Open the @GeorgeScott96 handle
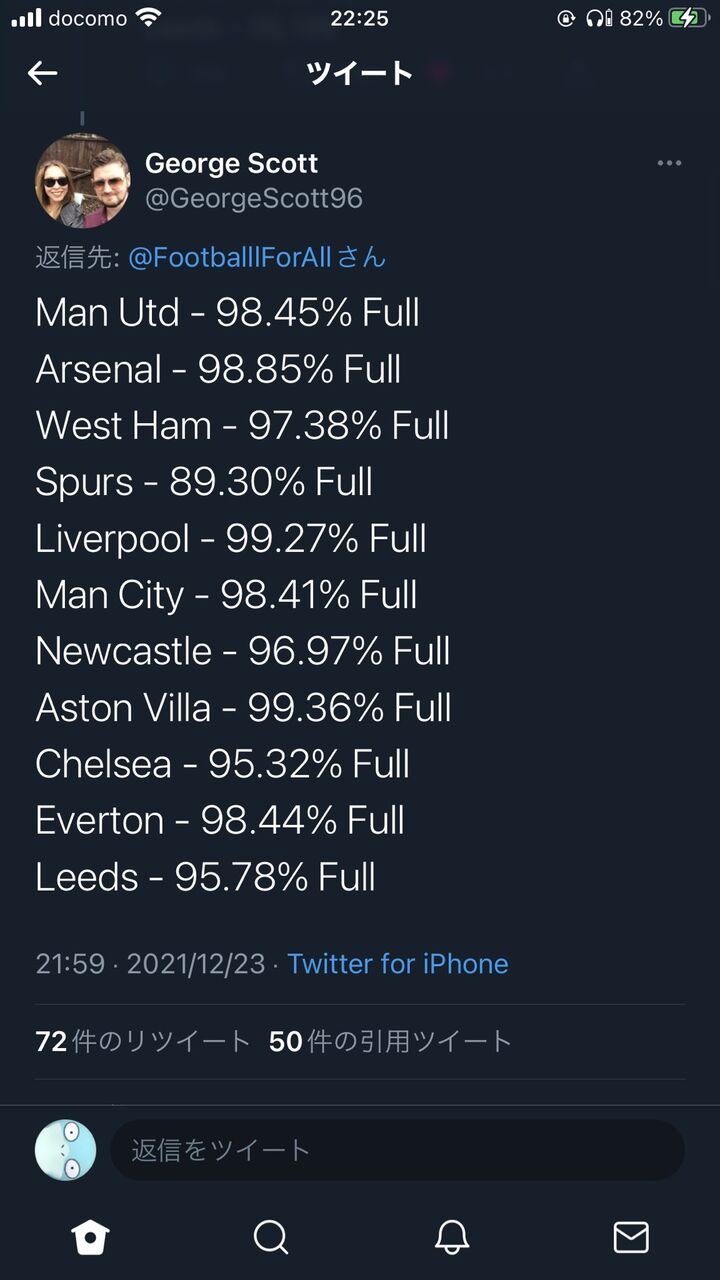Image resolution: width=720 pixels, height=1280 pixels. (x=254, y=198)
